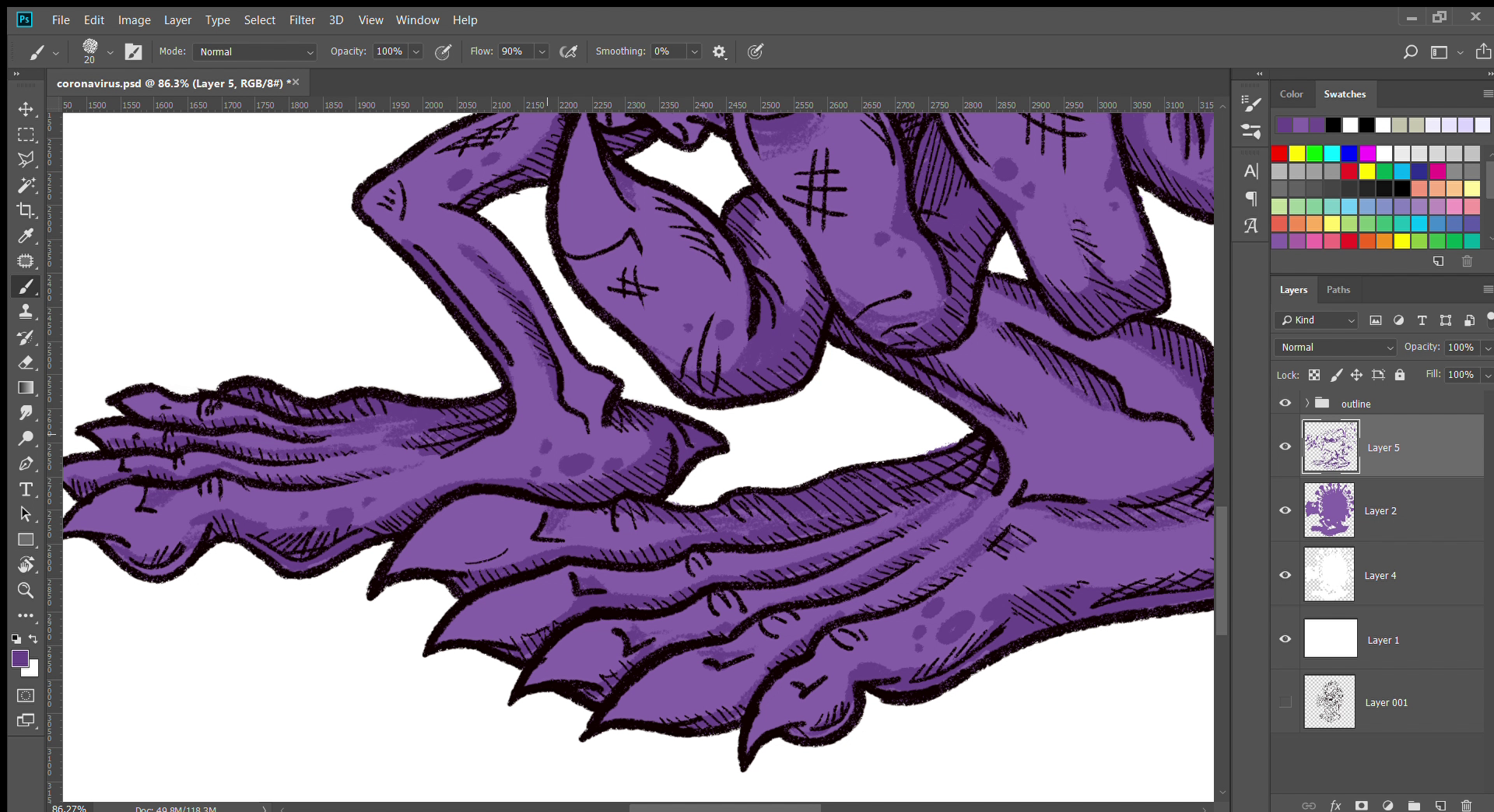Select Layer 4 thumbnail

point(1329,575)
